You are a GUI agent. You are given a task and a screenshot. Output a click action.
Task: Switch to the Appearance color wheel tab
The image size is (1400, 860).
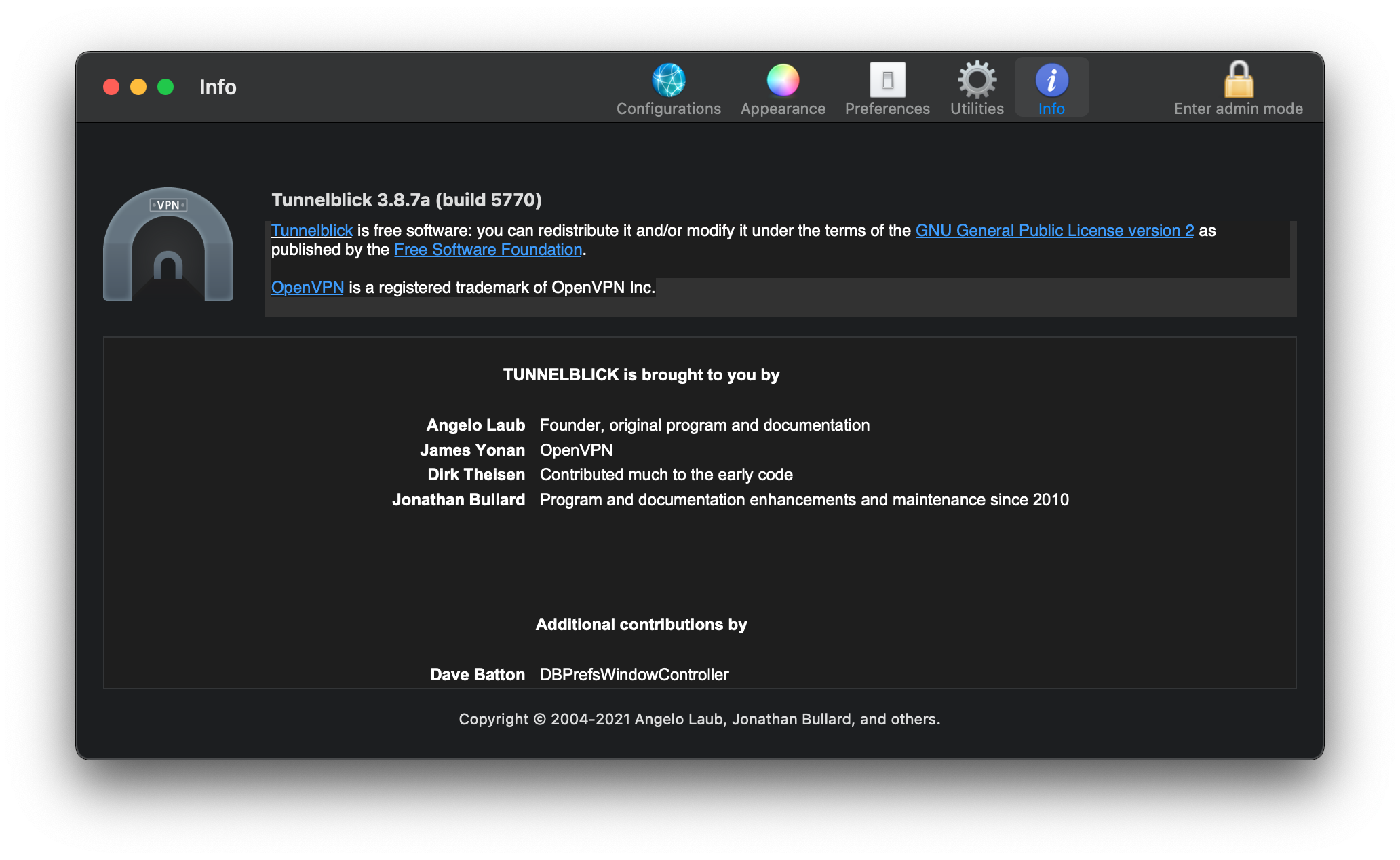click(x=783, y=88)
